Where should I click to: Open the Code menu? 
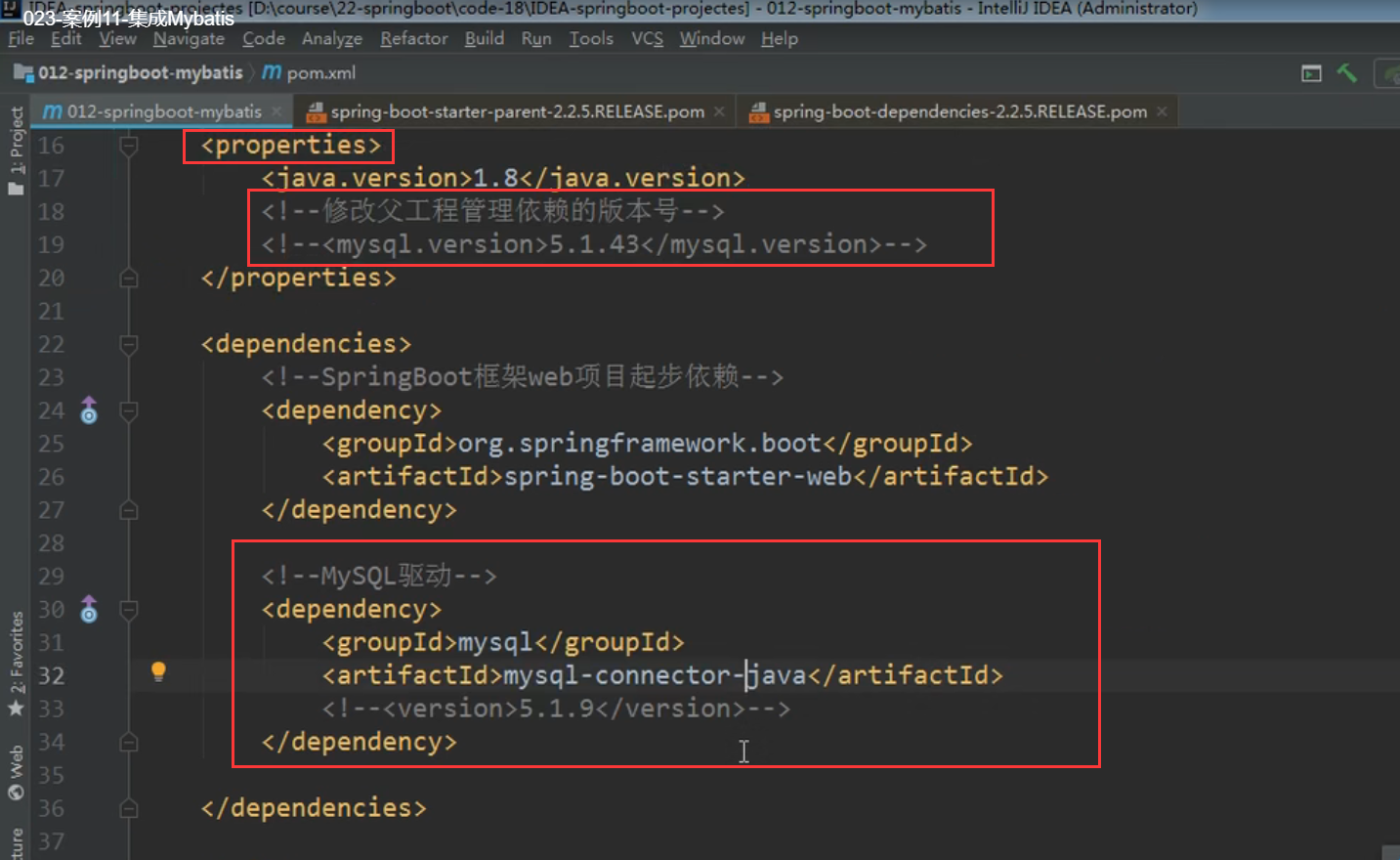pos(264,38)
